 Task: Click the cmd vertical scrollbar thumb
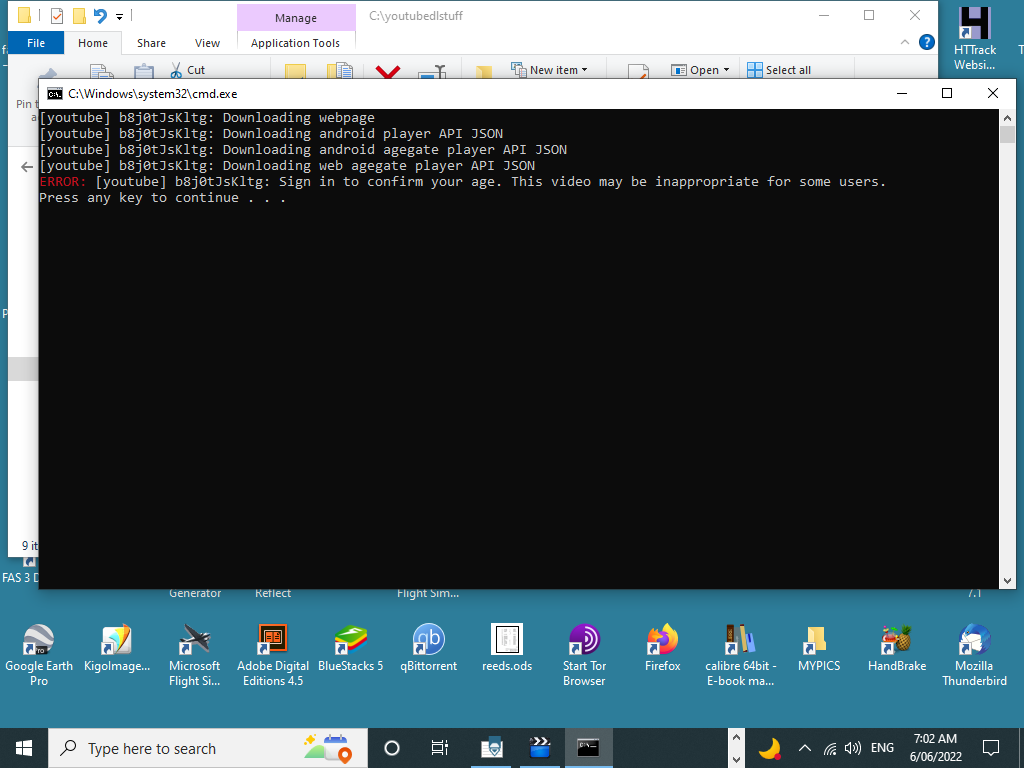click(x=1007, y=135)
